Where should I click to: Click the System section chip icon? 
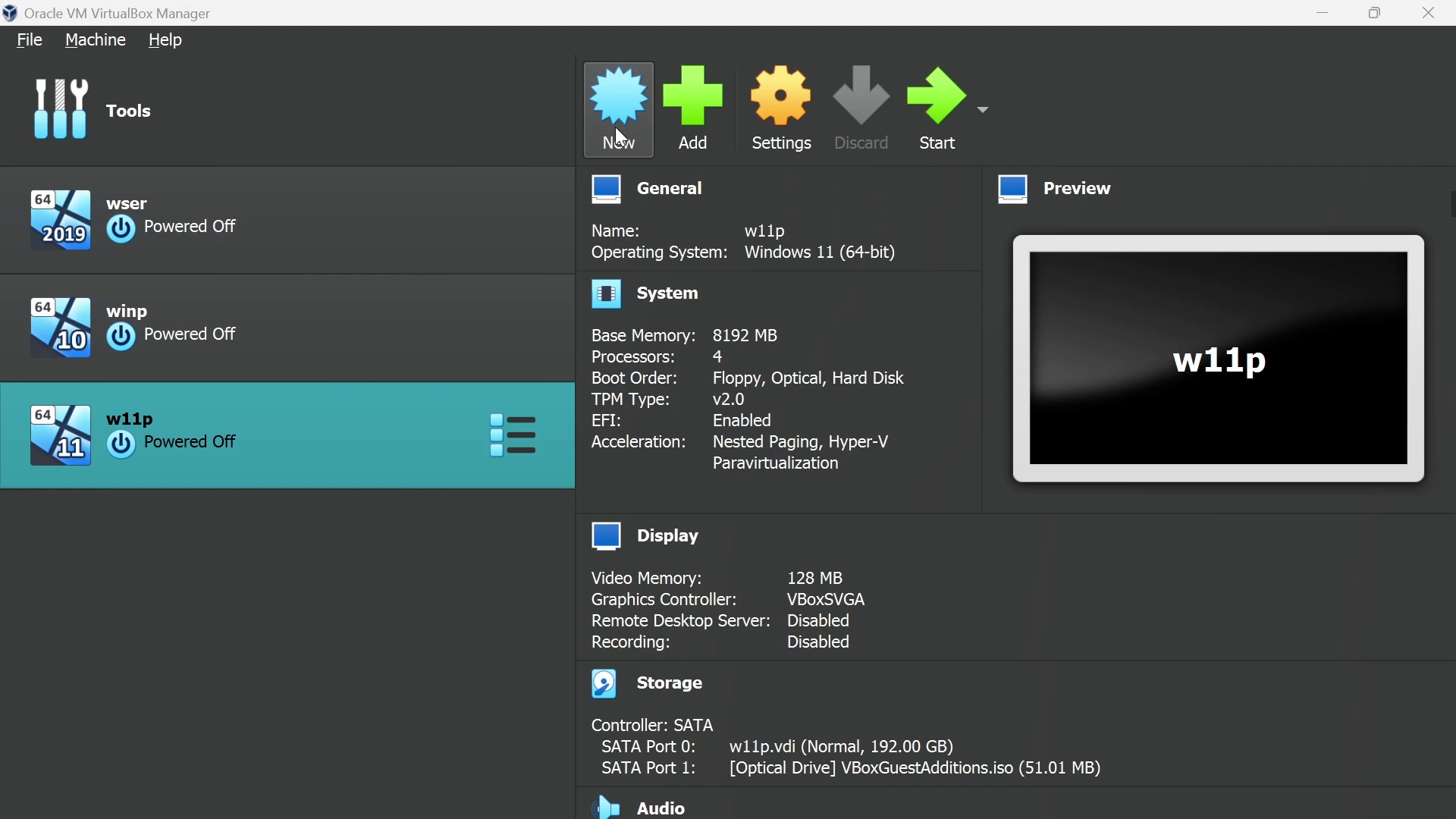point(606,293)
